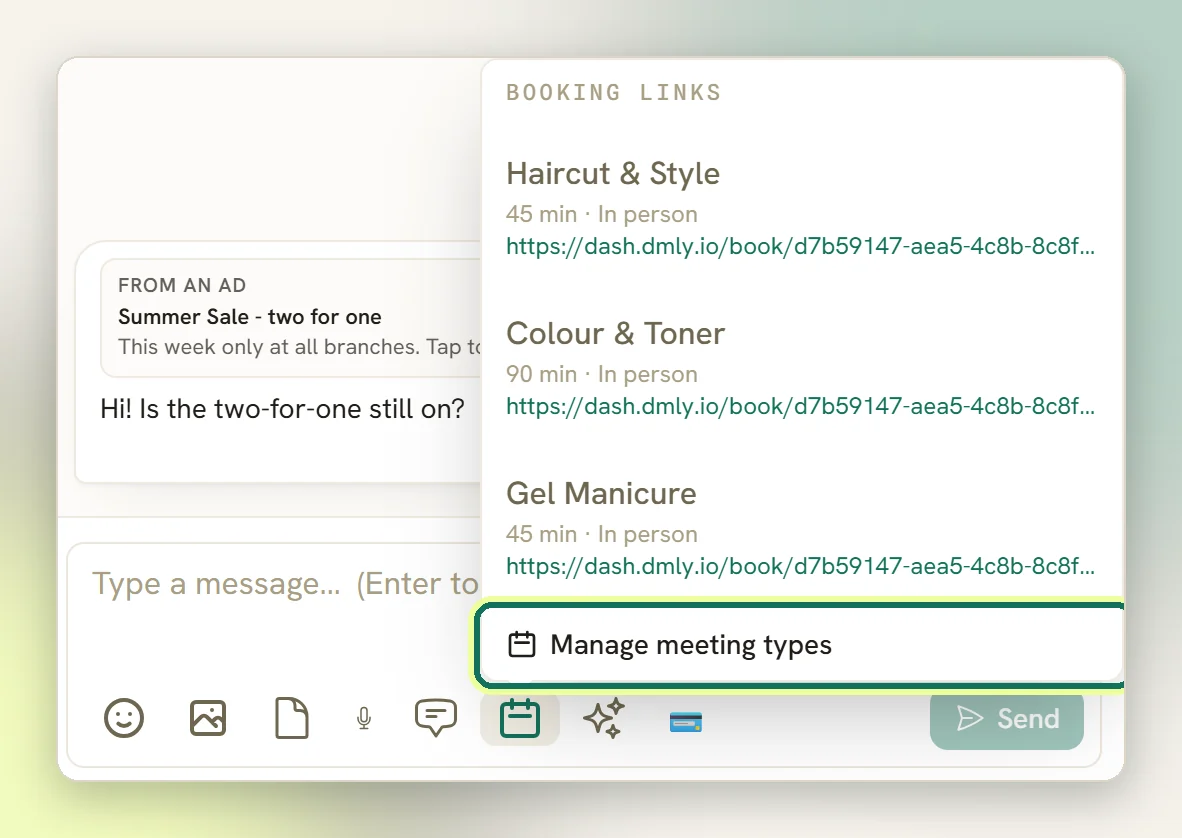Open Manage meeting types
Viewport: 1182px width, 838px height.
[x=801, y=645]
